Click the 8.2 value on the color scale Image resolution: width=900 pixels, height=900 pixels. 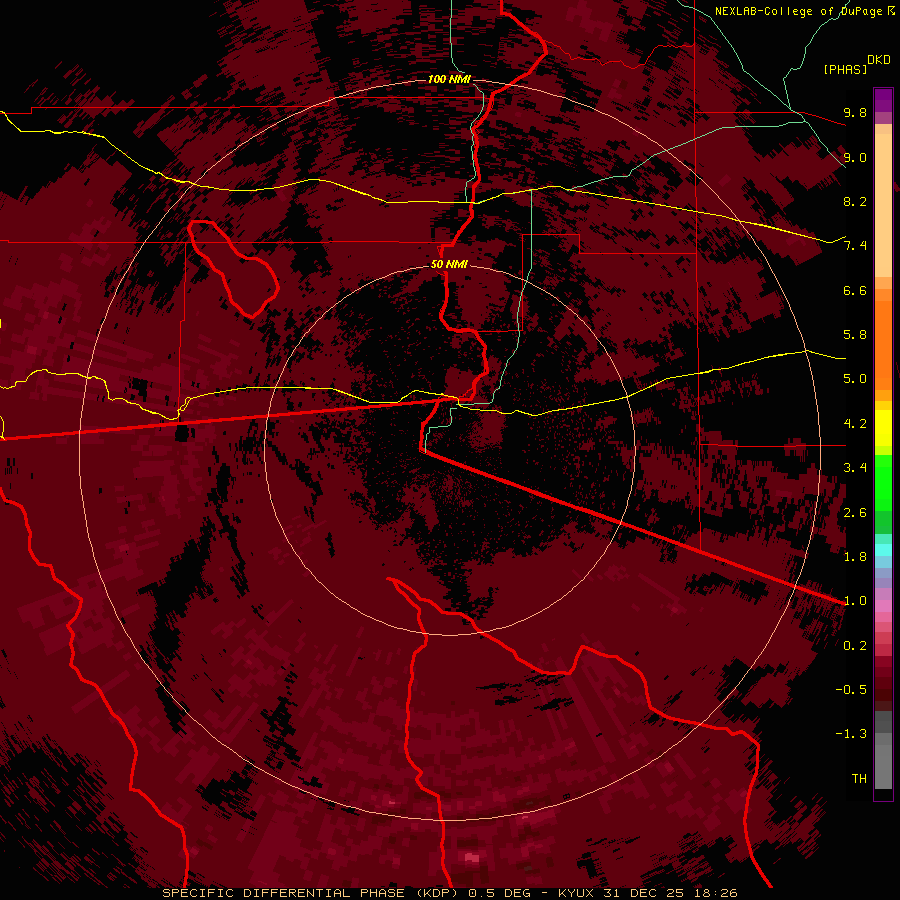coord(855,201)
